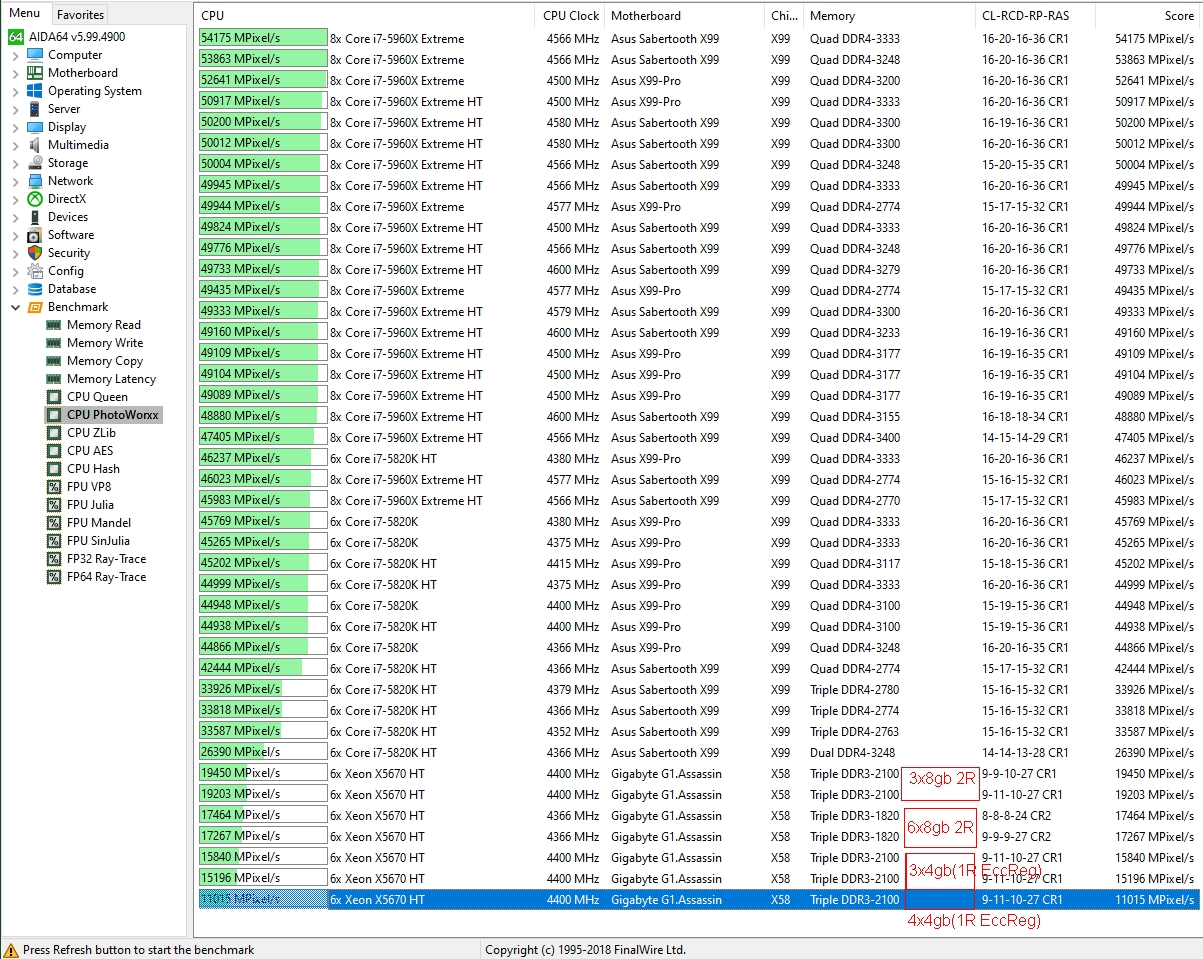Click the 14-14-13-28 CR1 timing cell
The image size is (1203, 959).
click(x=1024, y=752)
